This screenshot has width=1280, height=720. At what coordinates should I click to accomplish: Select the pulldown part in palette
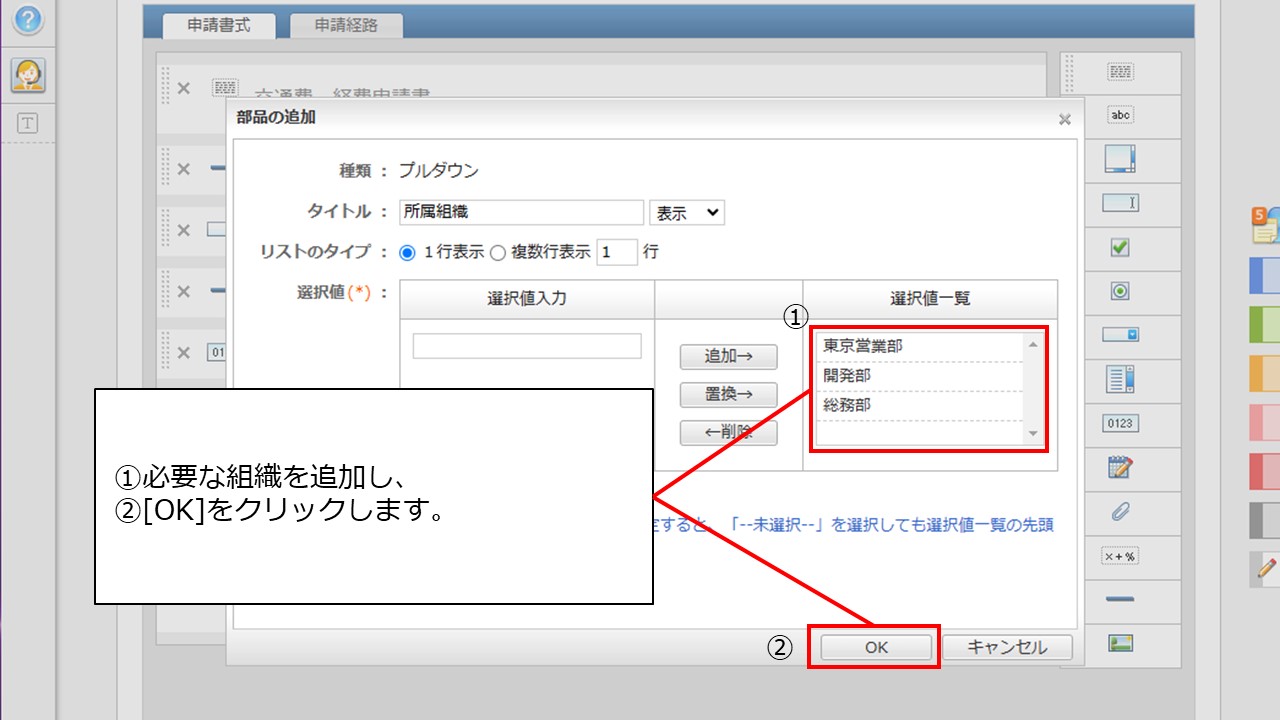click(x=1120, y=335)
